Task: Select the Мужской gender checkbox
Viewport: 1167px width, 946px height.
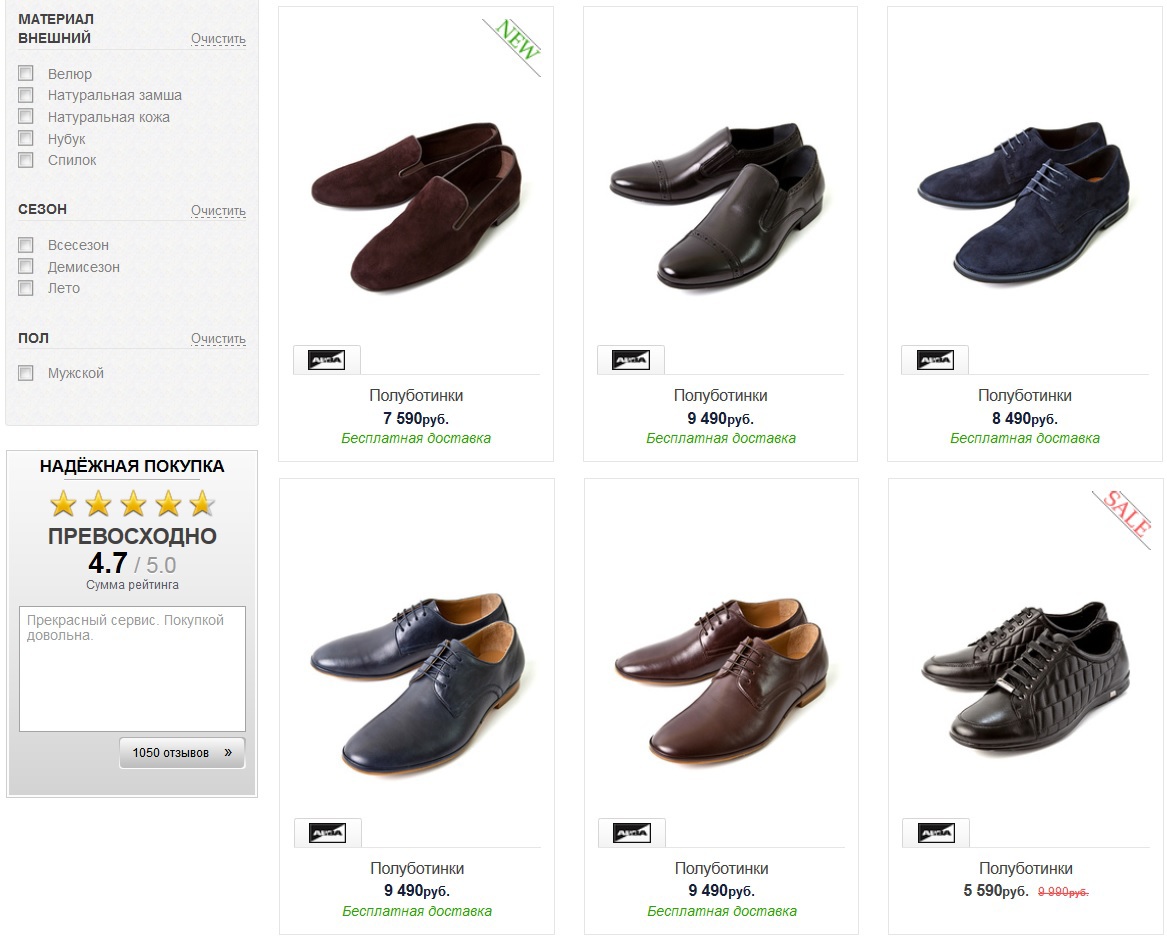Action: [x=26, y=373]
